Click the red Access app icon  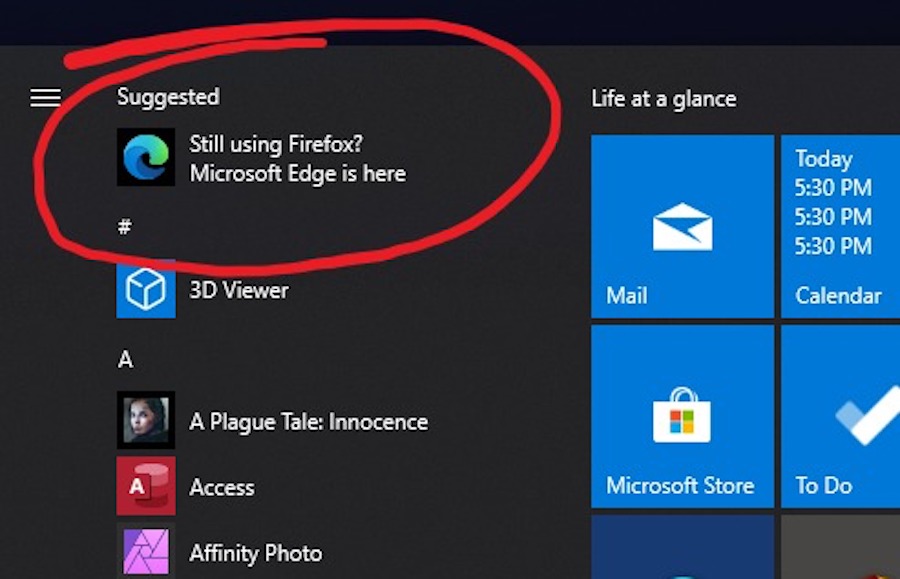click(x=146, y=487)
